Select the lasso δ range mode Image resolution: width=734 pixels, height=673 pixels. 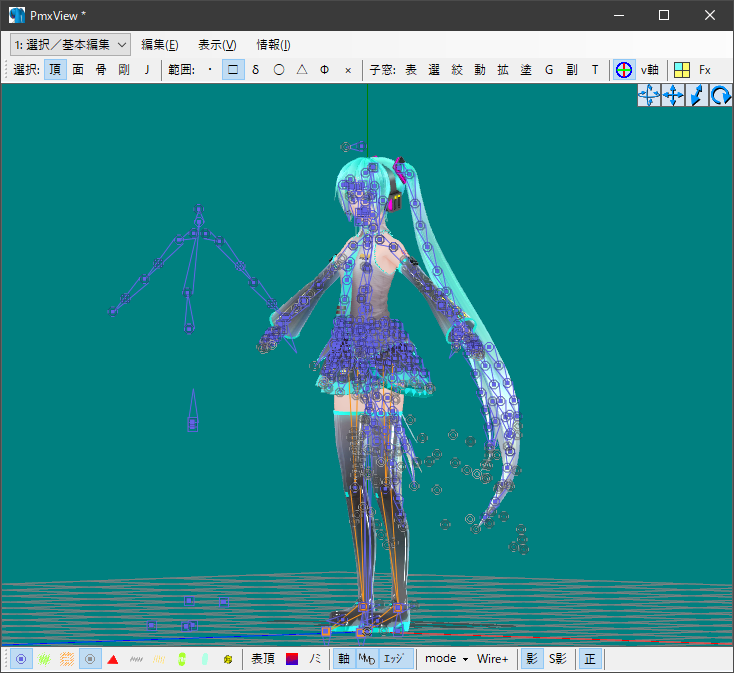pyautogui.click(x=256, y=70)
